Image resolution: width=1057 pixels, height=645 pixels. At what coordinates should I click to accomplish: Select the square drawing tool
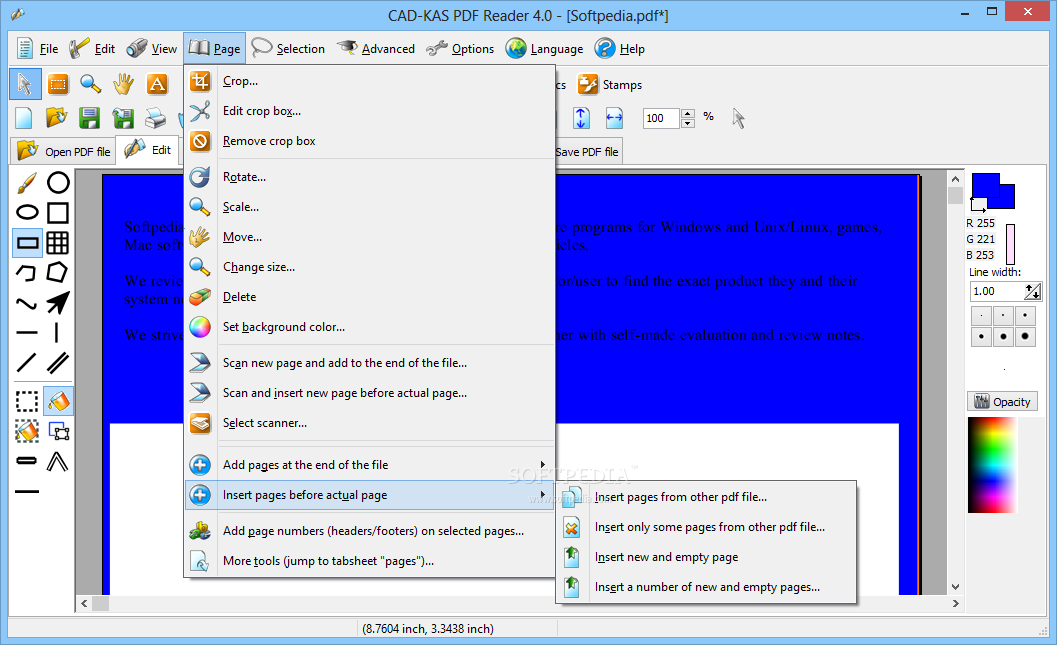click(58, 213)
